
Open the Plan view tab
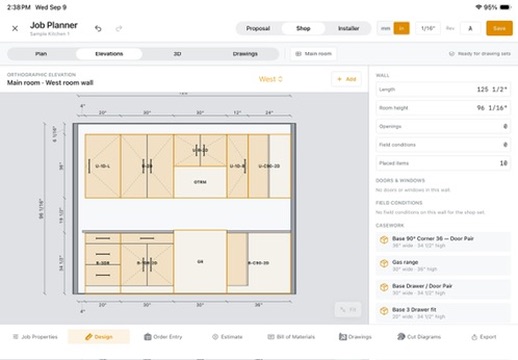tap(41, 54)
